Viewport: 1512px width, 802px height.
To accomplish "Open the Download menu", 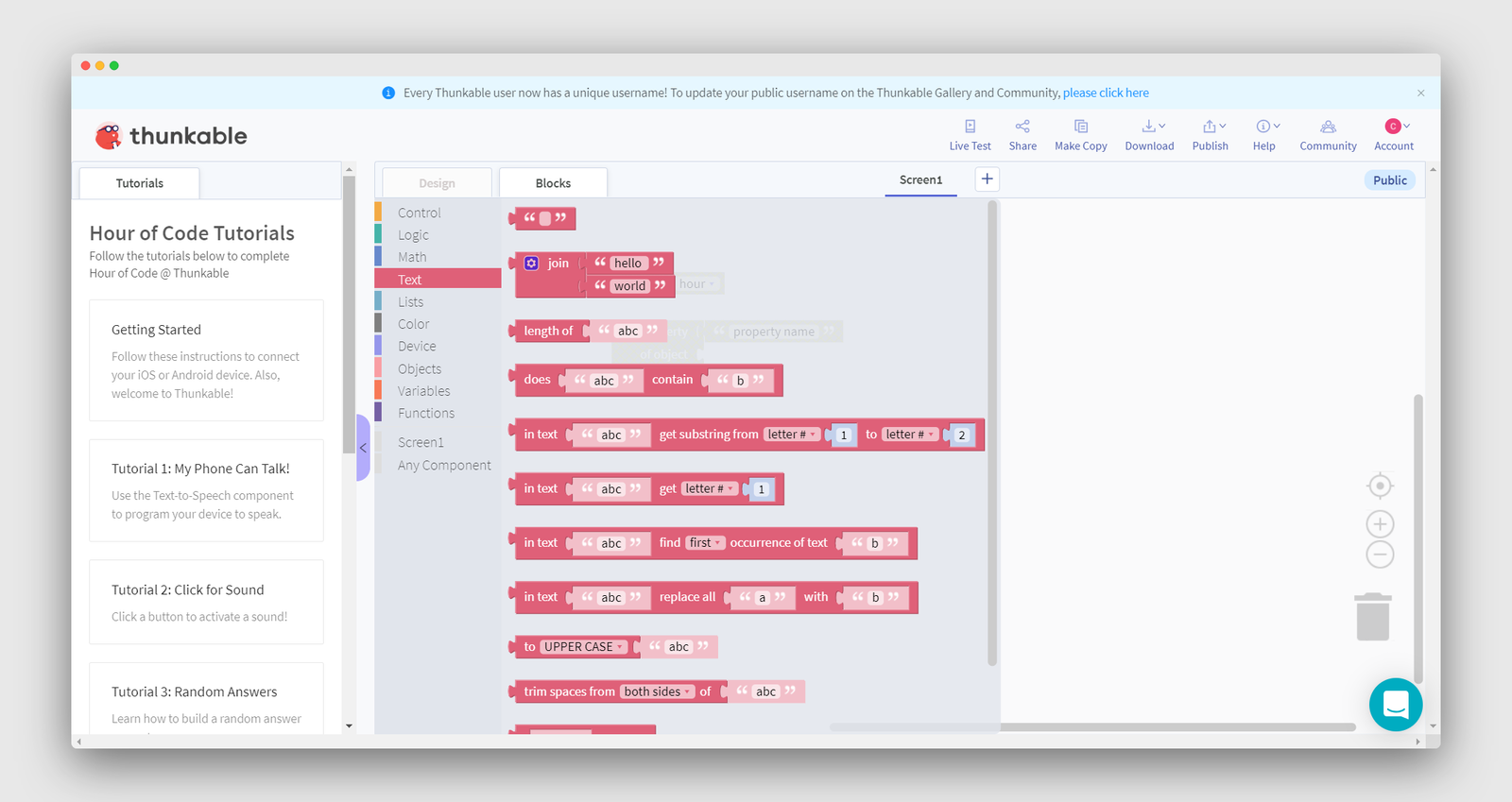I will click(1149, 135).
